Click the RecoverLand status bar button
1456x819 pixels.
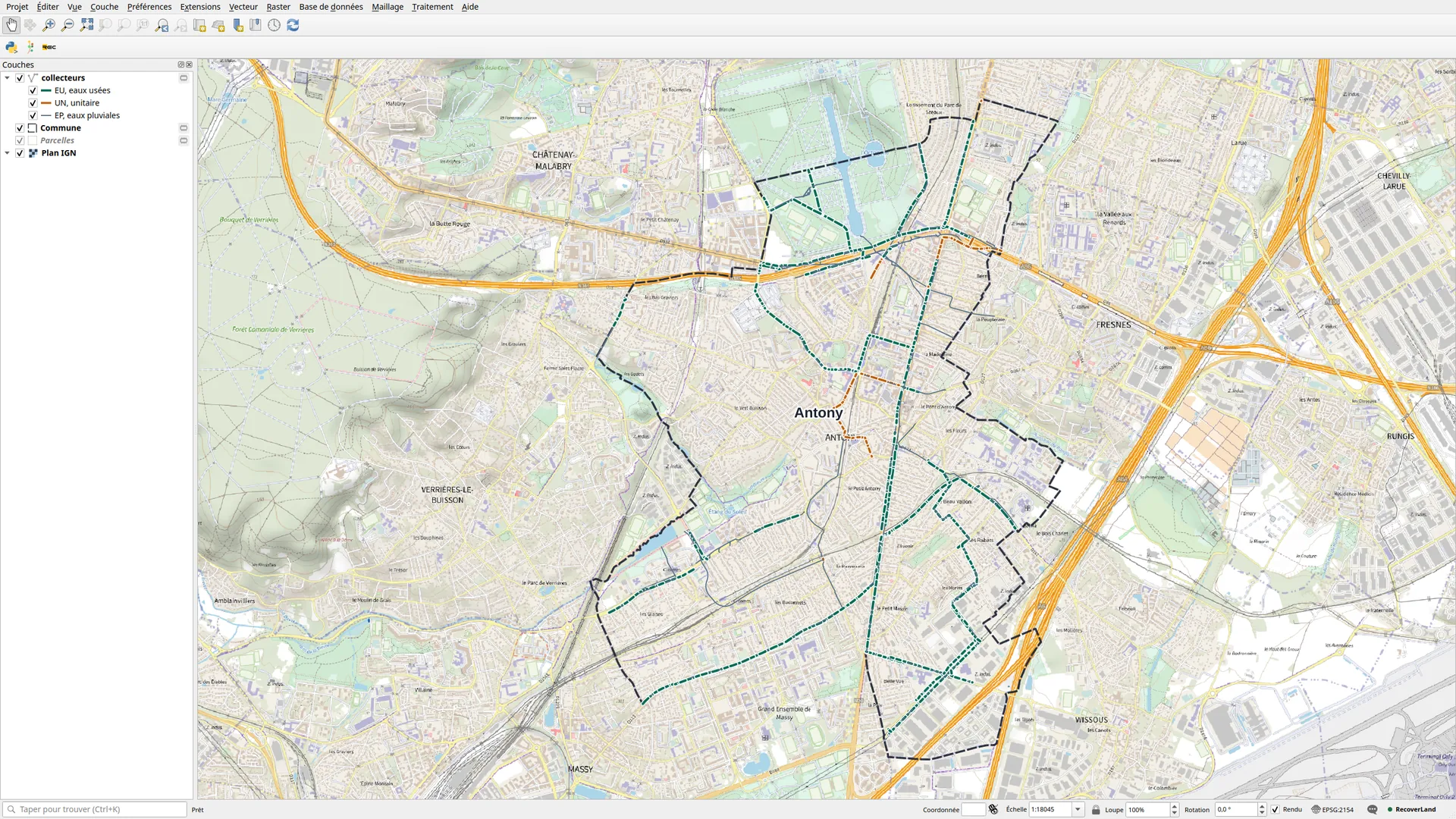coord(1411,809)
